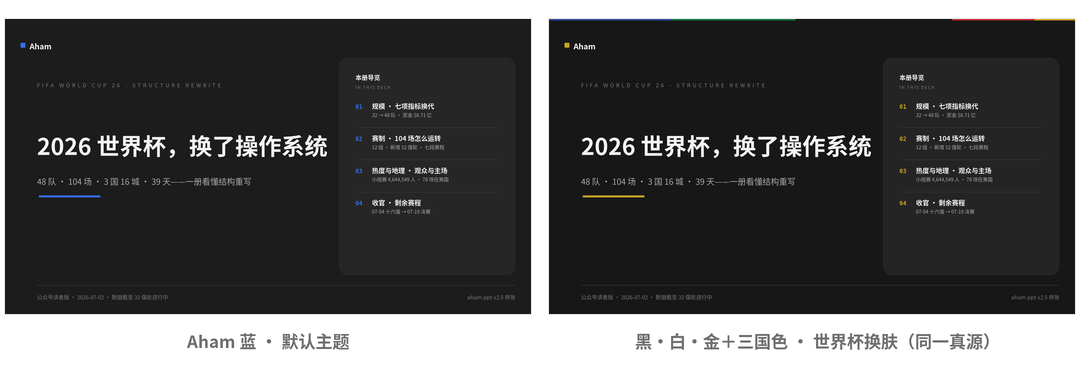Click blue number 04 in left slide
The height and width of the screenshot is (372, 1080).
359,203
